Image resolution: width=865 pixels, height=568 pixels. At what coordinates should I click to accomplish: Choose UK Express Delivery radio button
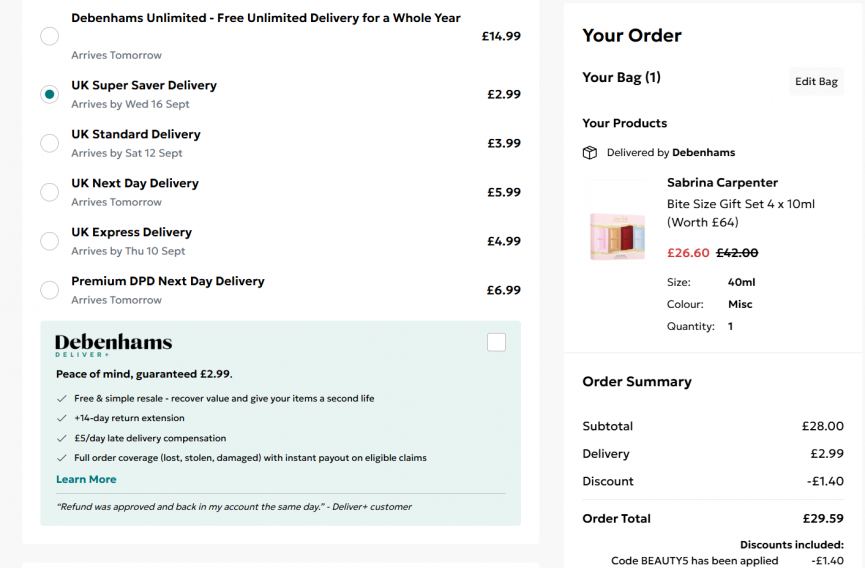click(x=50, y=242)
